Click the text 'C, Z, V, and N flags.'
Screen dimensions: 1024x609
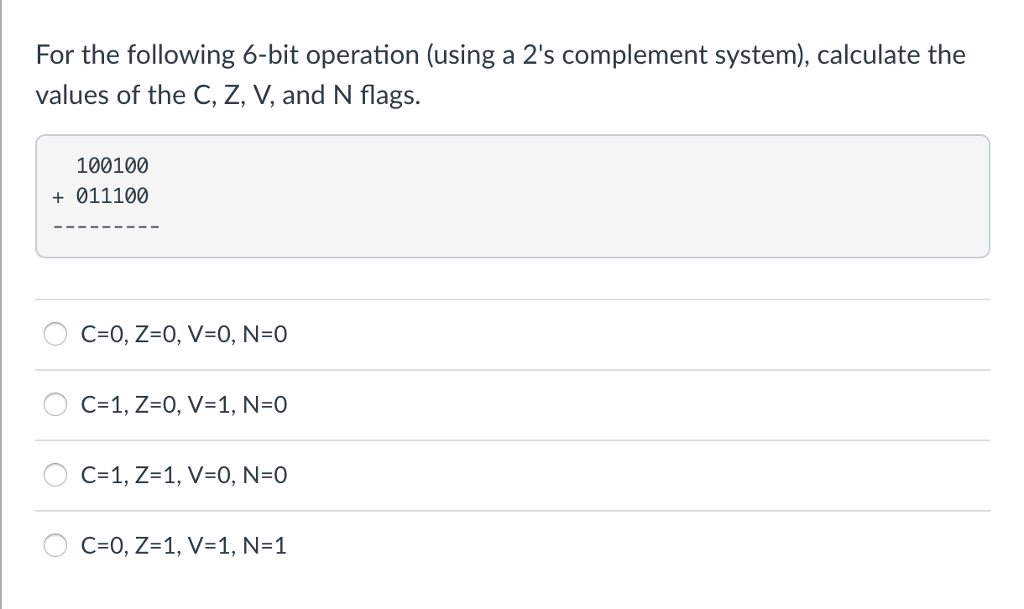307,96
